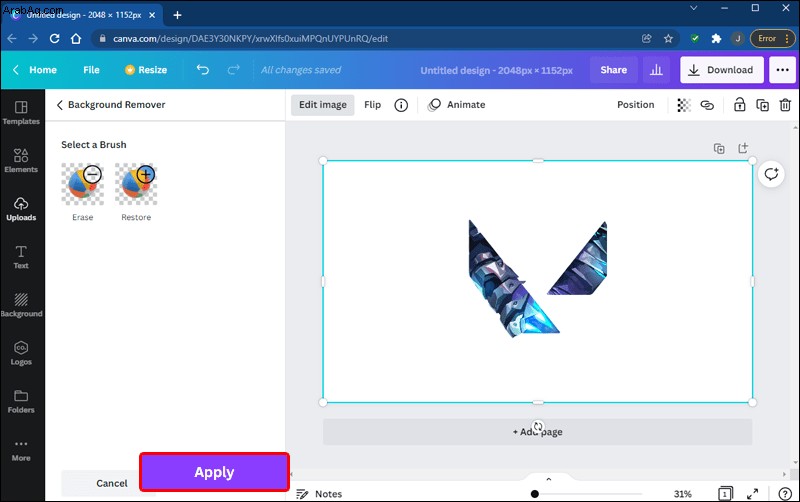The height and width of the screenshot is (502, 800).
Task: Open the browser extensions puzzle icon
Action: (x=716, y=38)
